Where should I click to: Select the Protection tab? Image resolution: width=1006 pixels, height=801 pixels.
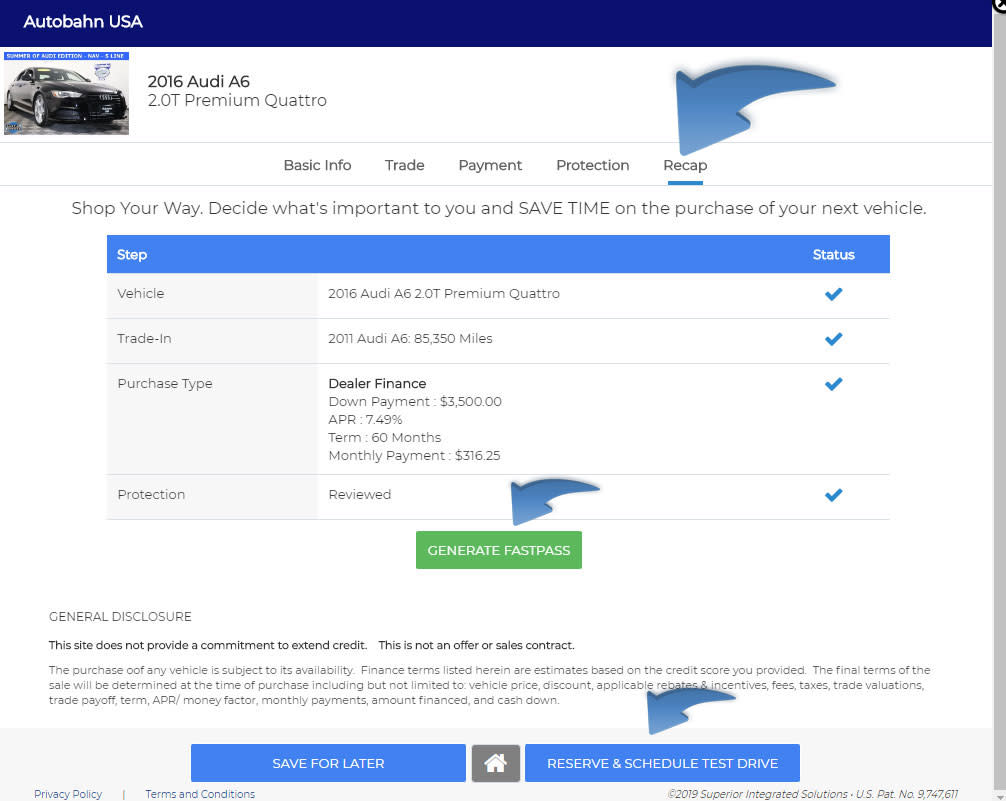click(592, 165)
